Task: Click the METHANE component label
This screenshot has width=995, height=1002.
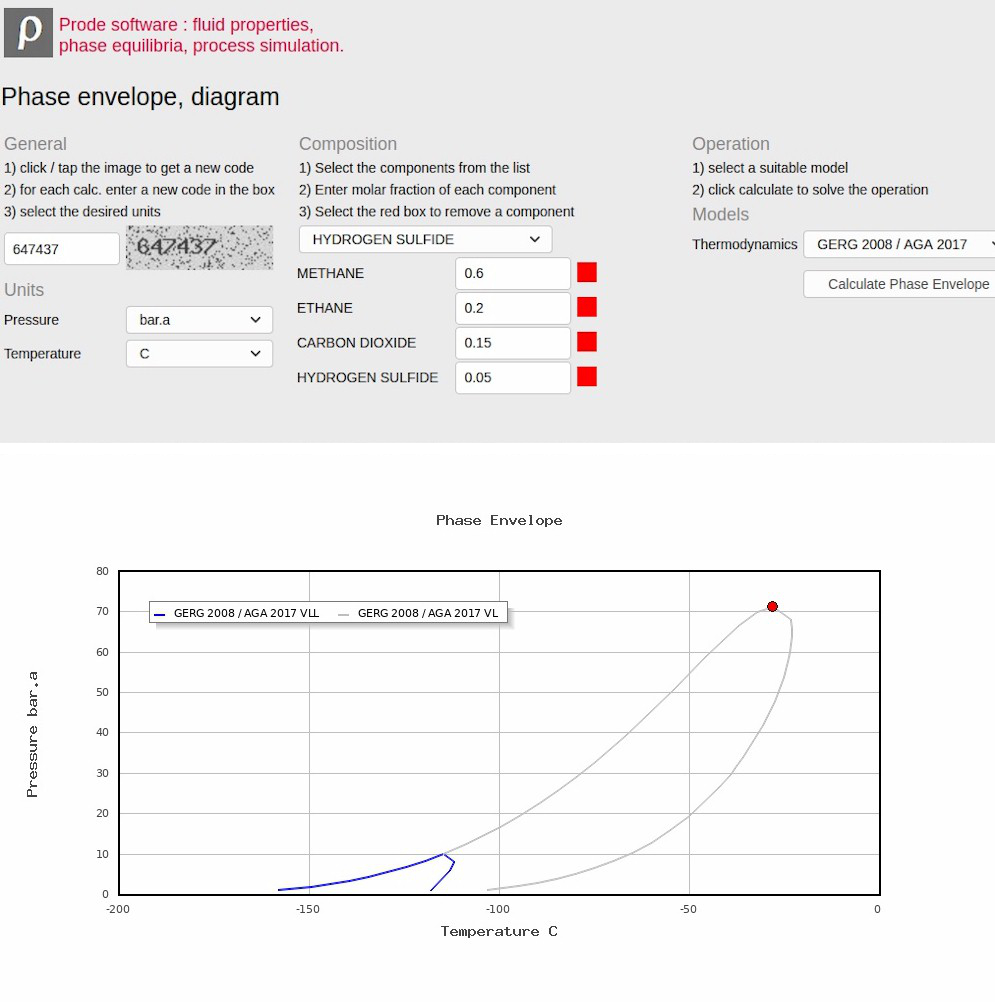Action: tap(330, 274)
